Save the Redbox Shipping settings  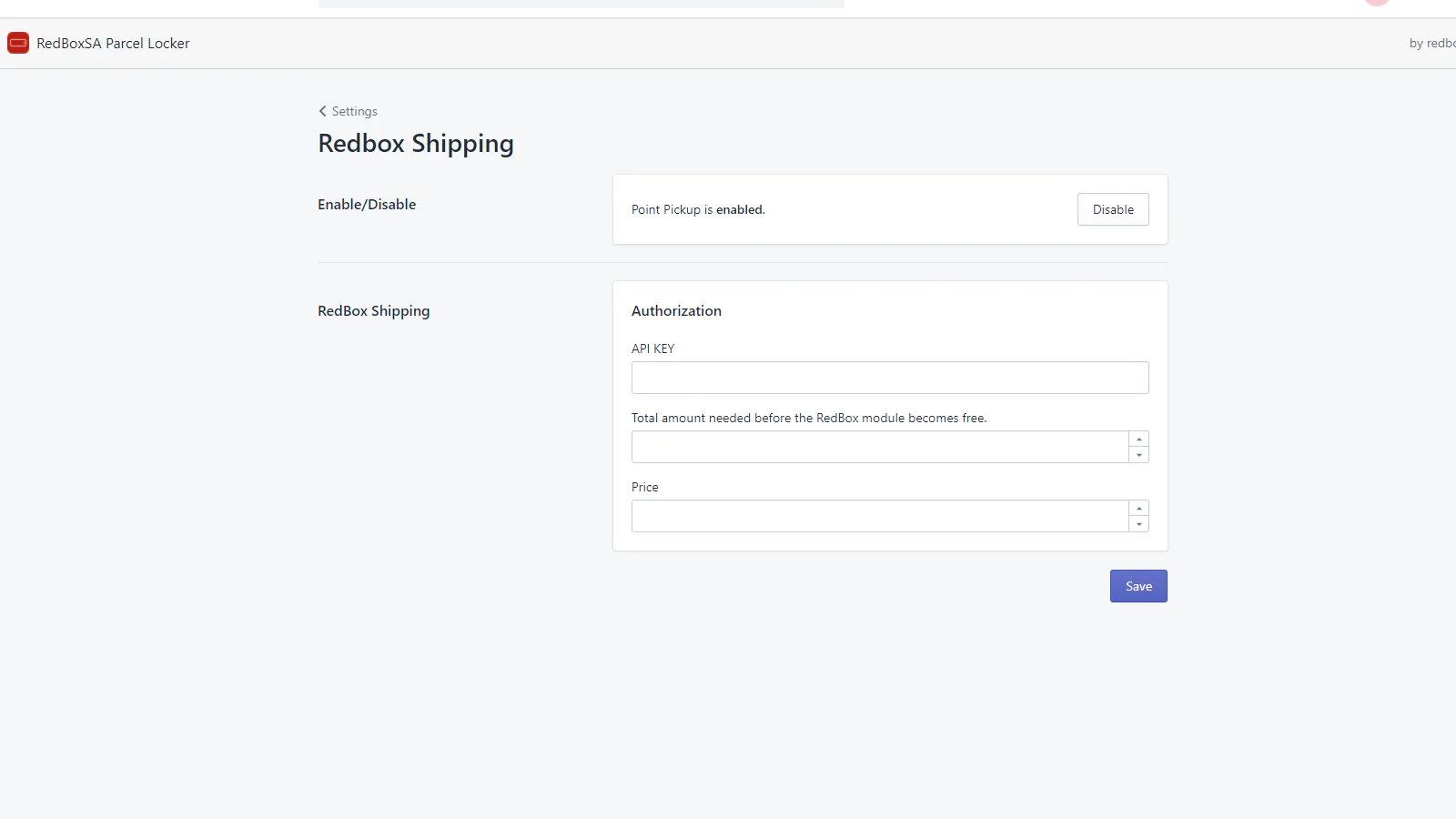point(1138,586)
